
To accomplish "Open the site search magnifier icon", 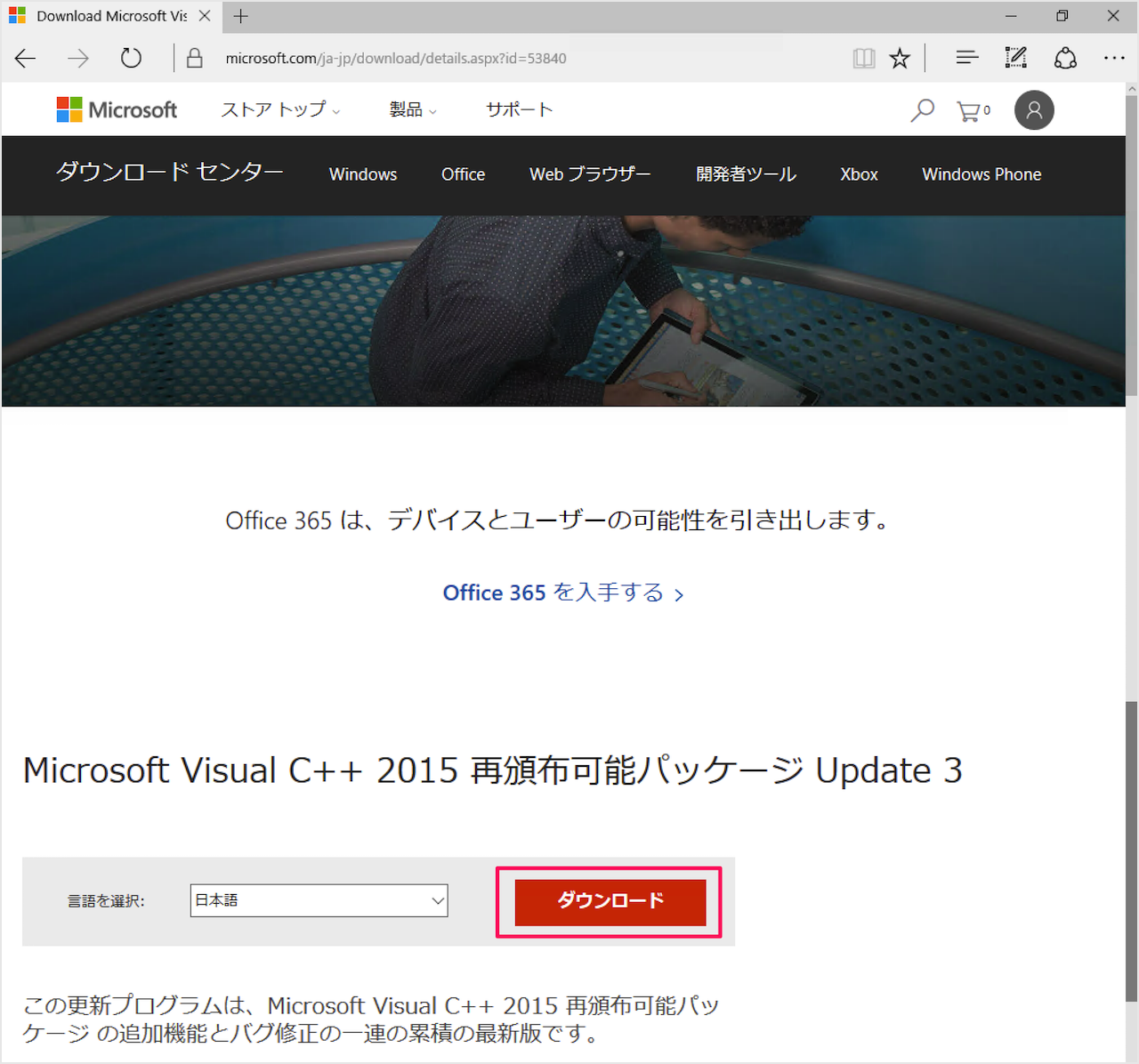I will 922,110.
